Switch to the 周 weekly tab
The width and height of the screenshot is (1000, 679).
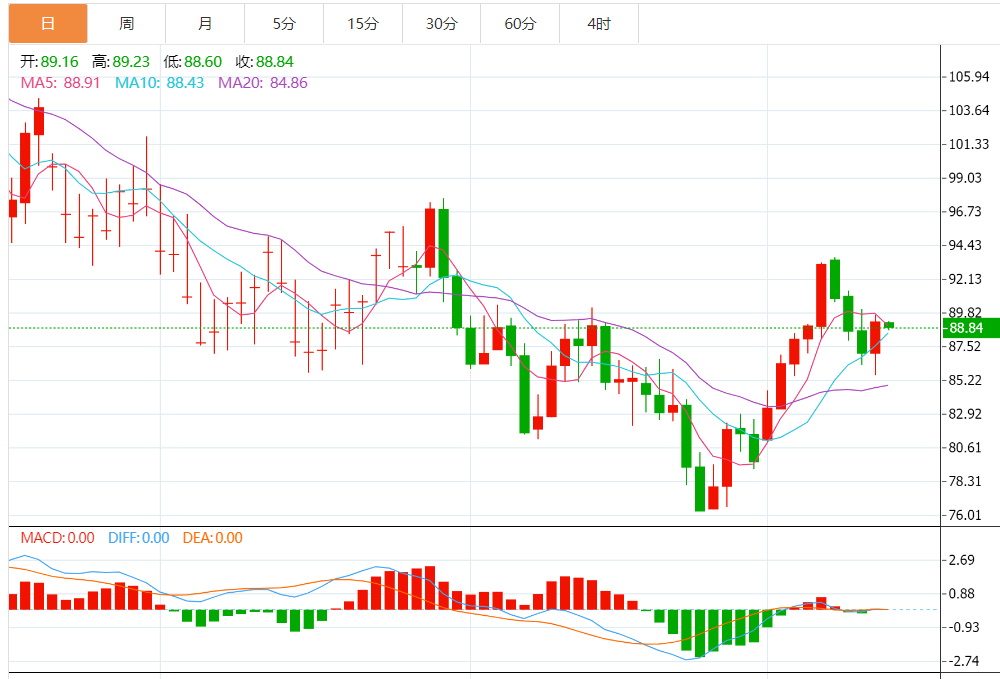tap(126, 24)
